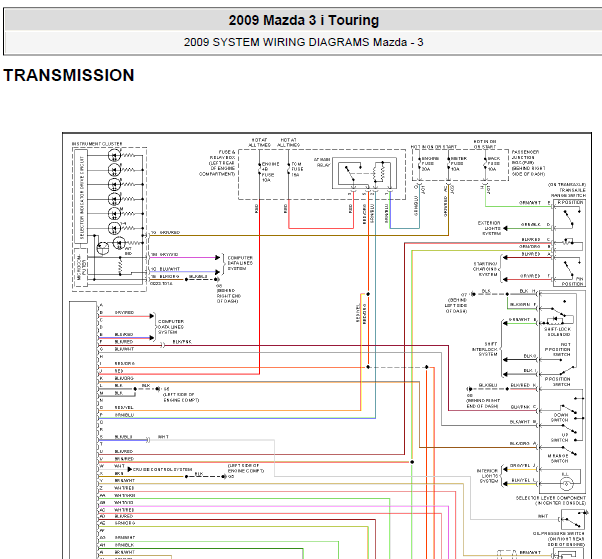Click the SHIFT INTERLOCK SYSTEM label
This screenshot has width=602, height=559.
pos(485,349)
